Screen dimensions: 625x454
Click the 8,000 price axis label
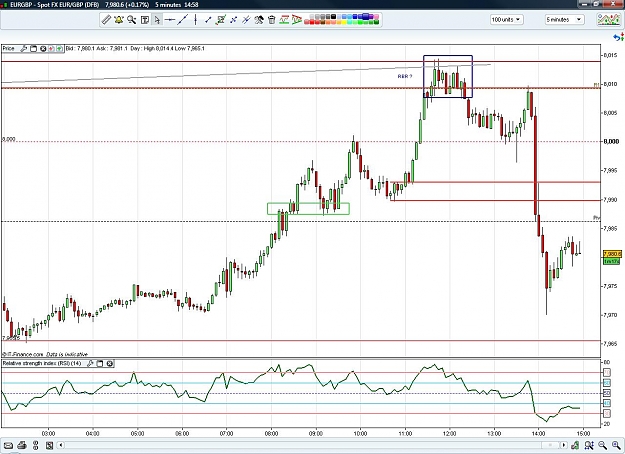tap(611, 142)
